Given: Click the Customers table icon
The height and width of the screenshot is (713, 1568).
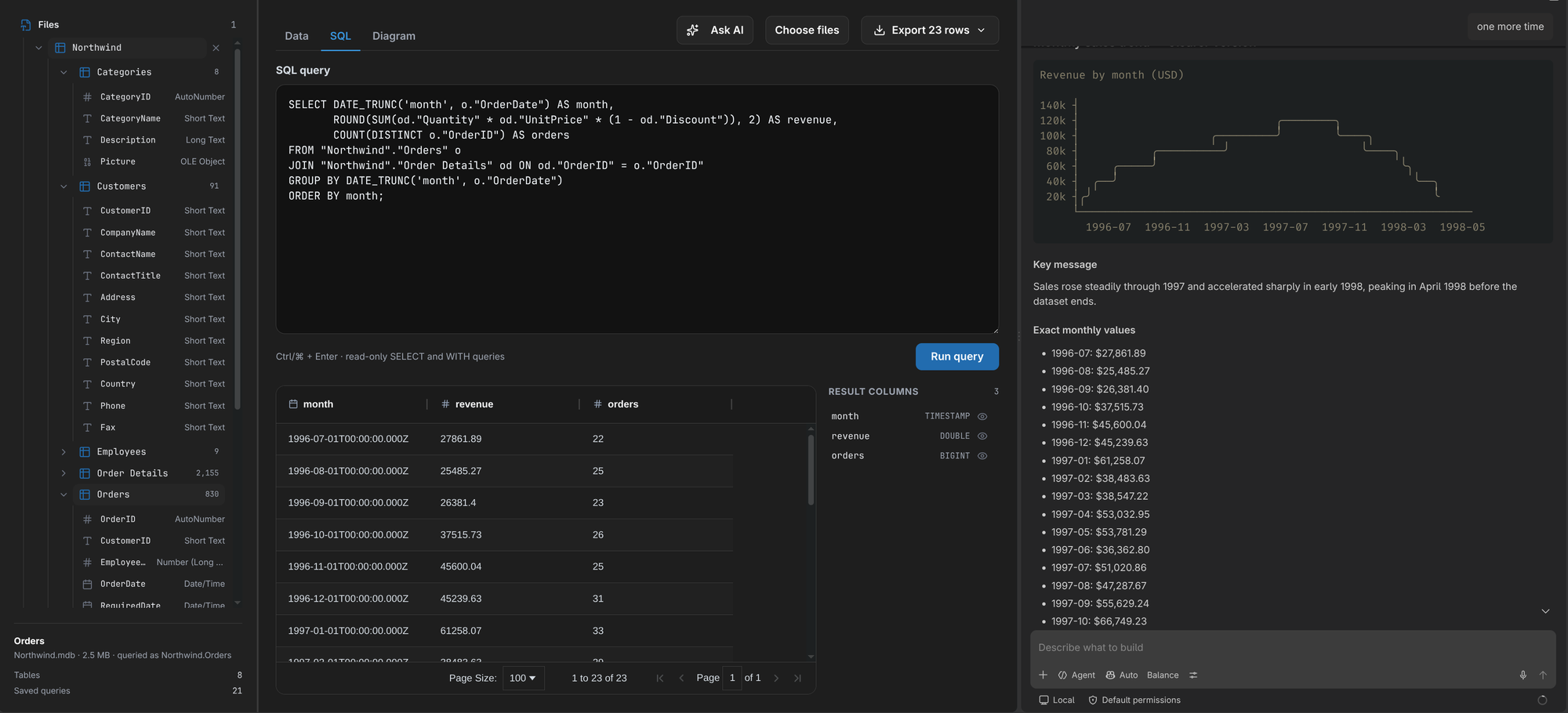Looking at the screenshot, I should click(x=85, y=186).
